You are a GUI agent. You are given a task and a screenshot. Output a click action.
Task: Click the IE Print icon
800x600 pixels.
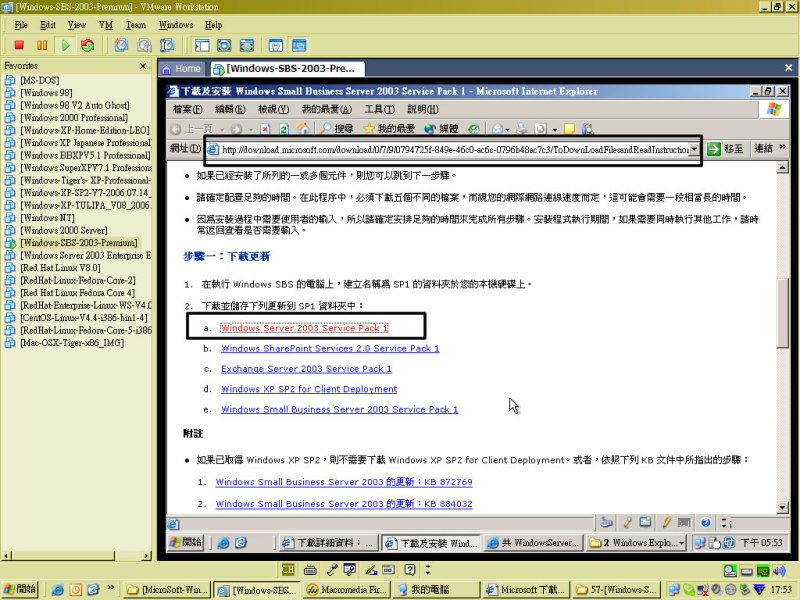point(521,129)
